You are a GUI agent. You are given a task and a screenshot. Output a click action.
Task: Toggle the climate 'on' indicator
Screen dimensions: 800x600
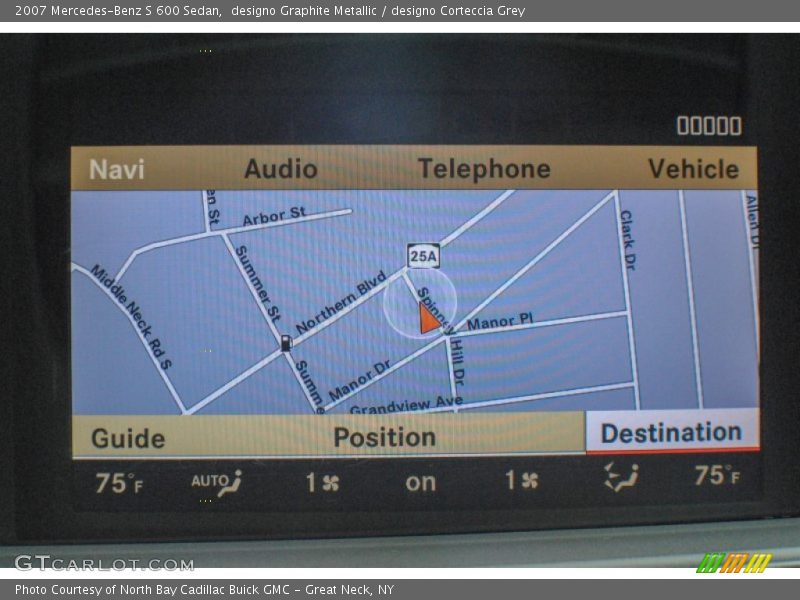421,483
